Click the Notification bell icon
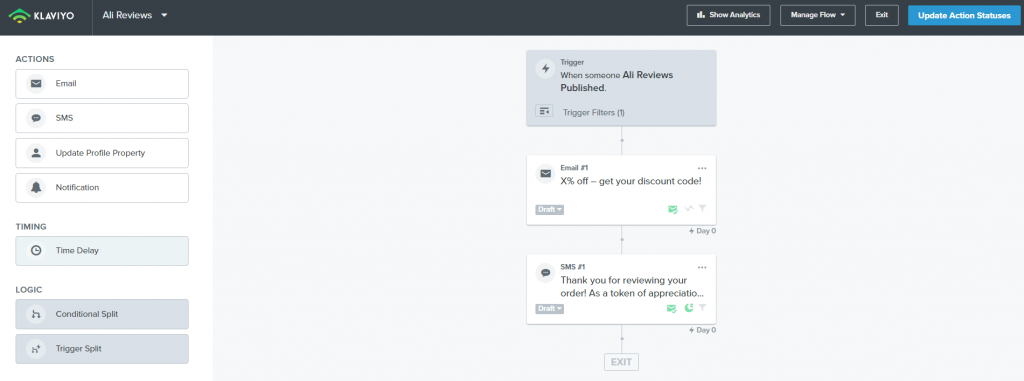The width and height of the screenshot is (1024, 381). [36, 188]
